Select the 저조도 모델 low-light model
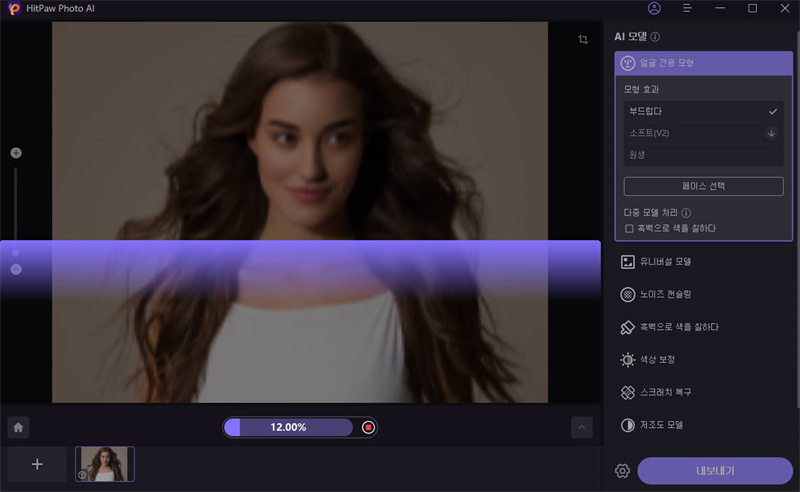The width and height of the screenshot is (800, 492). coord(704,425)
